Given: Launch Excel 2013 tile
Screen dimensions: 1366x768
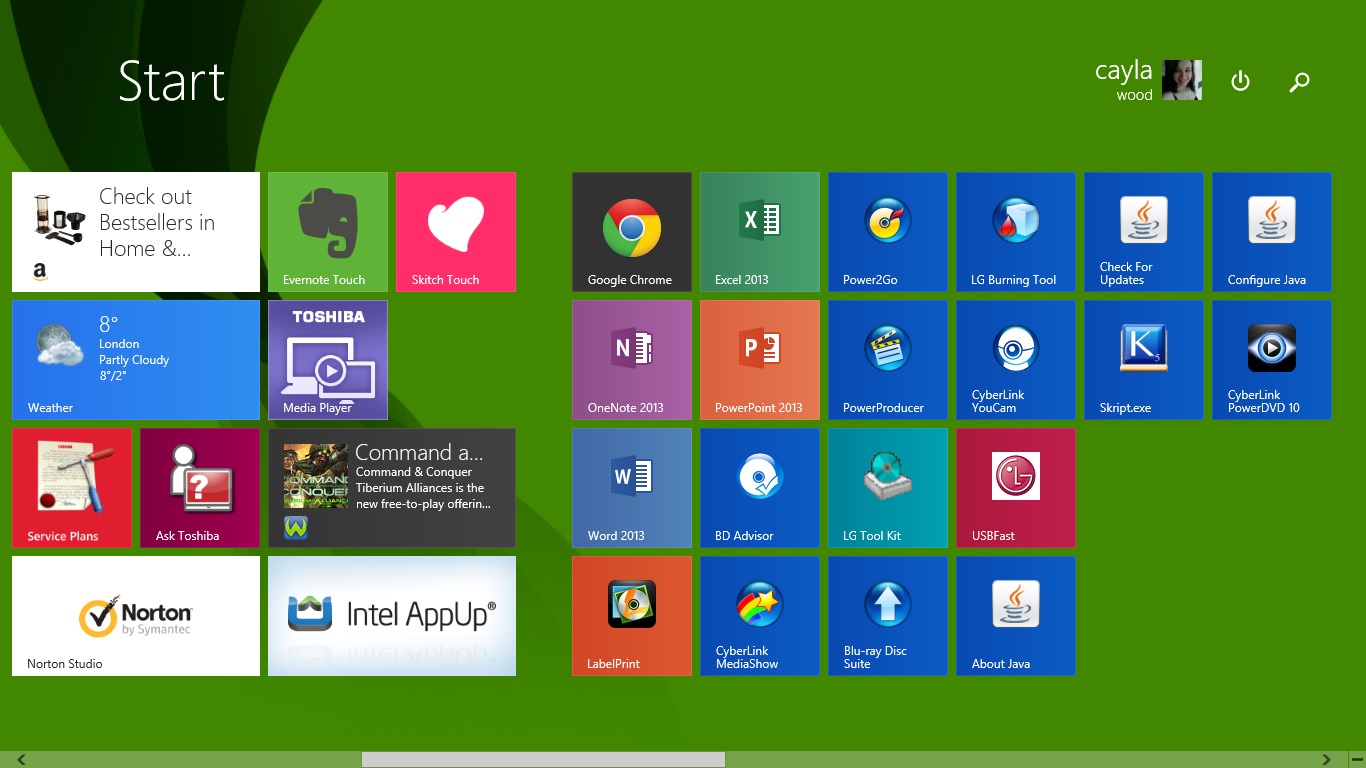Looking at the screenshot, I should [760, 232].
